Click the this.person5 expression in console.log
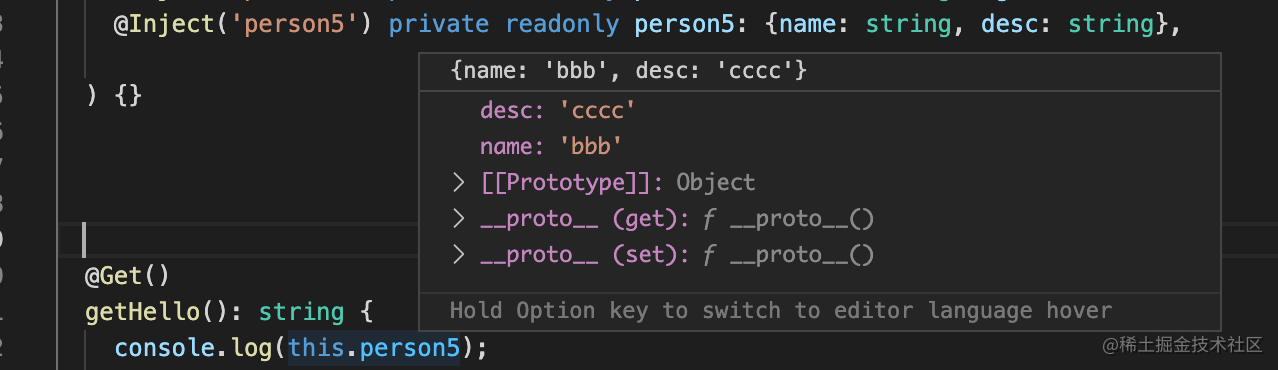Screen dimensions: 1278x370 pyautogui.click(x=373, y=348)
